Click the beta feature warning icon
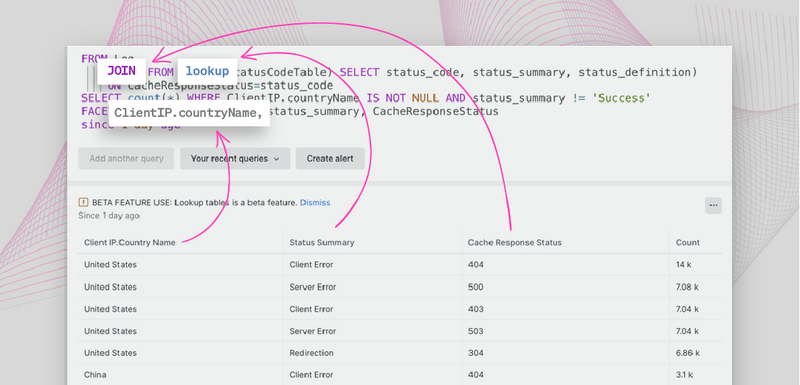 83,202
